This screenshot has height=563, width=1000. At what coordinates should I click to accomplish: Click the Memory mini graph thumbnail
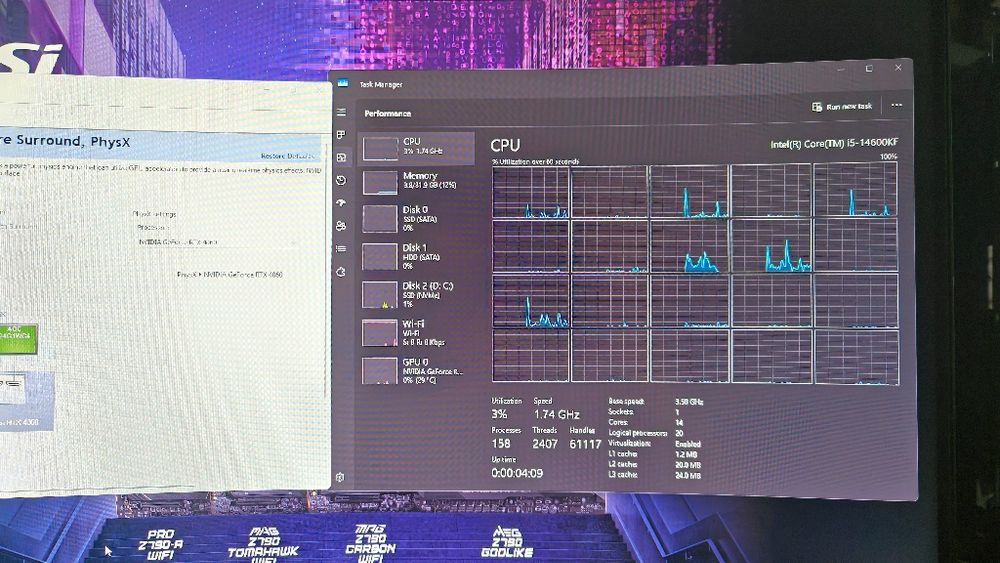380,183
